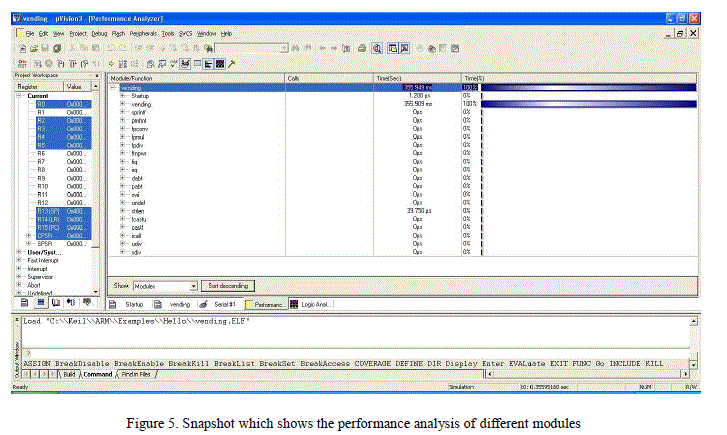Screen dimensions: 727x435
Task: Open the Peripherals menu
Action: [x=144, y=33]
